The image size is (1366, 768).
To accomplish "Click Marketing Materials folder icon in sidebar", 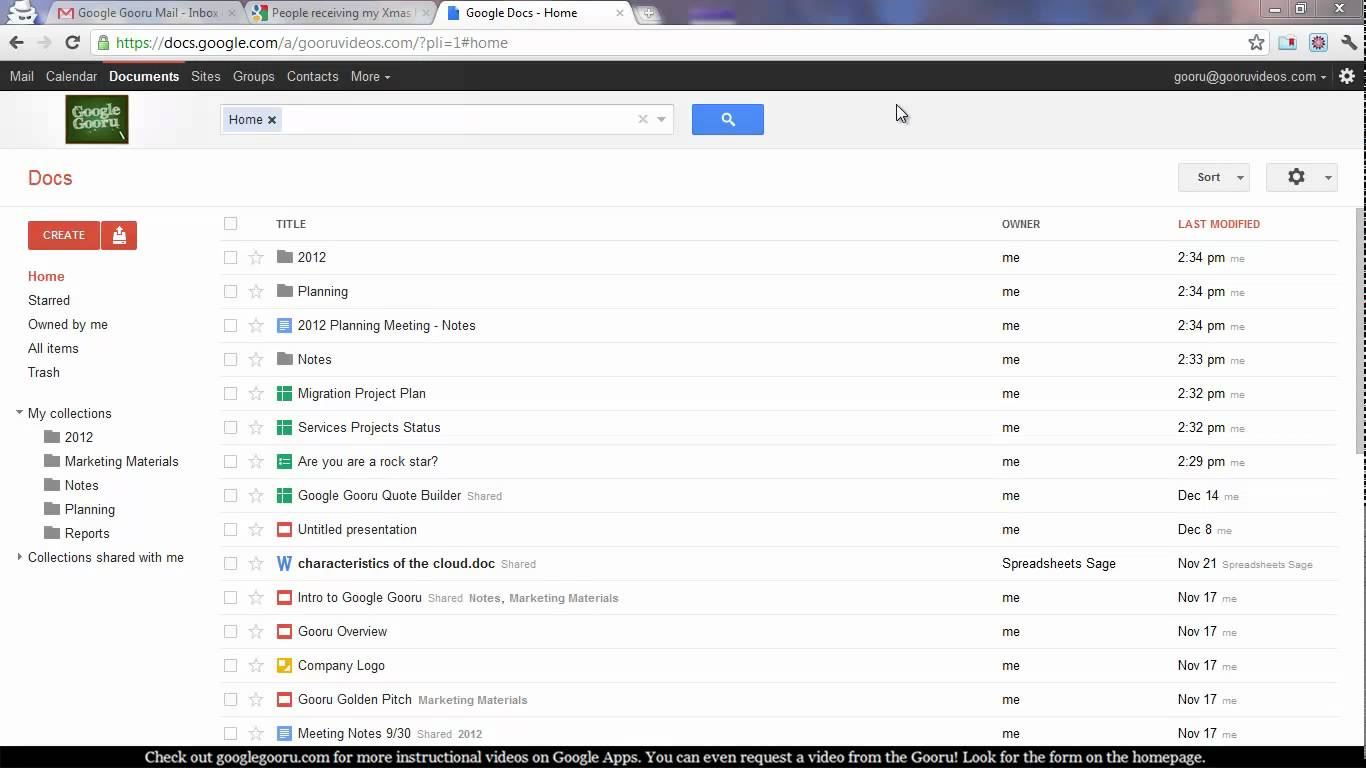I will 52,461.
